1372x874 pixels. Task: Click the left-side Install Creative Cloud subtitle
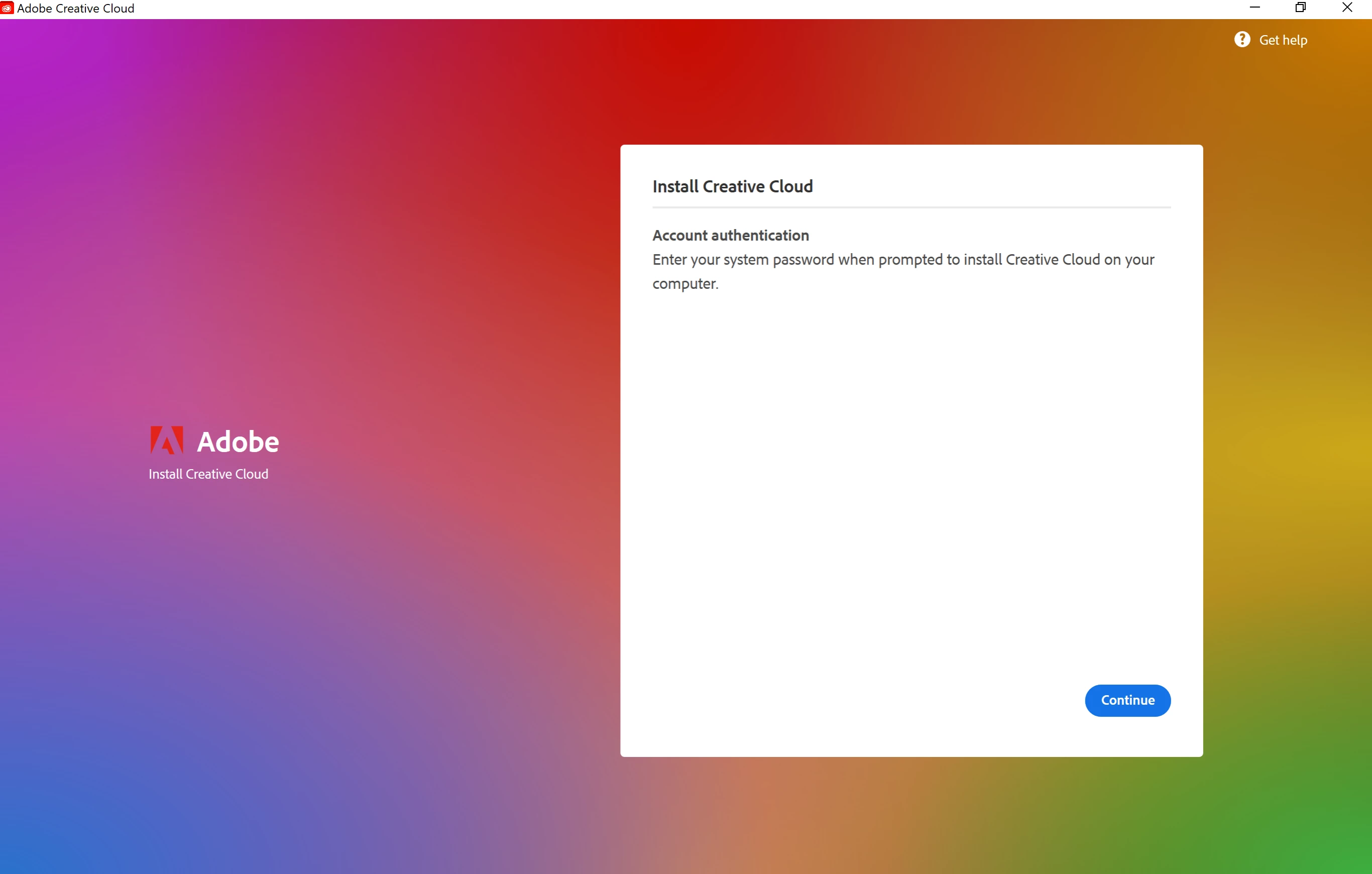coord(208,474)
